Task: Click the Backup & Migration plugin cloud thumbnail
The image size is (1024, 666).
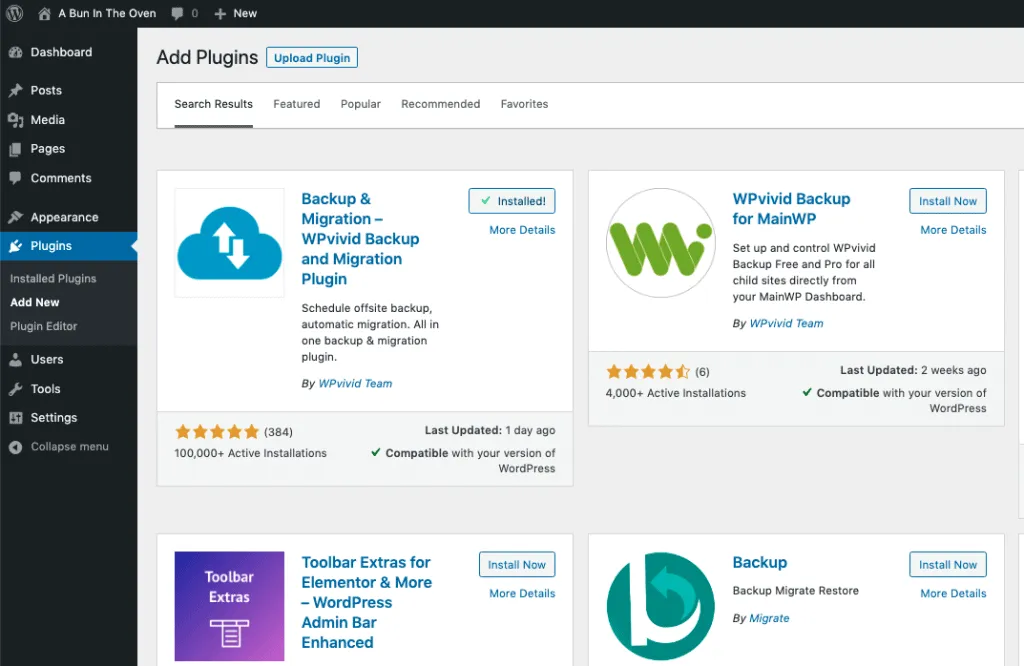Action: pyautogui.click(x=229, y=242)
